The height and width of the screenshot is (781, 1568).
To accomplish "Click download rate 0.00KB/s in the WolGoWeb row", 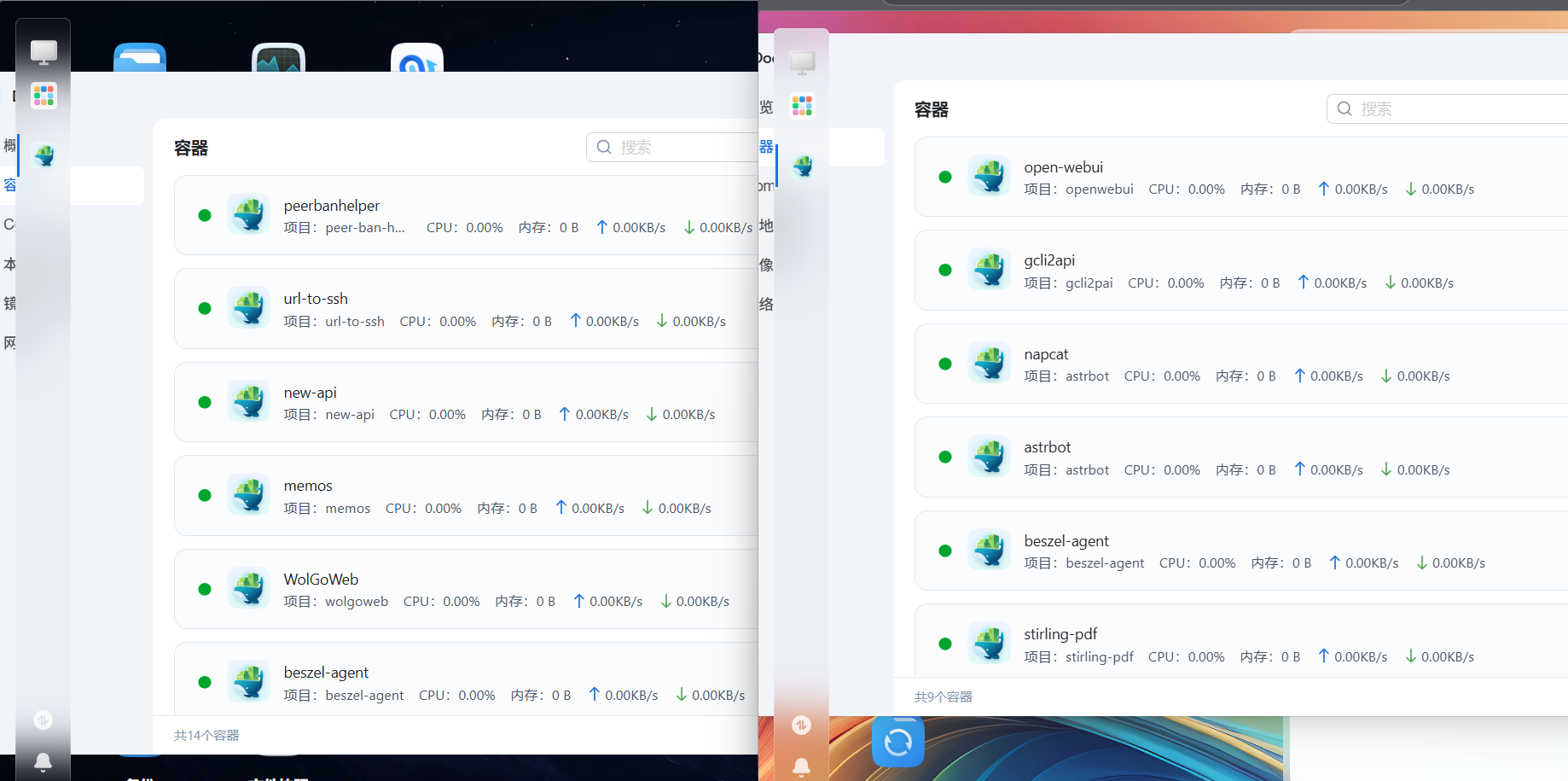I will point(694,602).
